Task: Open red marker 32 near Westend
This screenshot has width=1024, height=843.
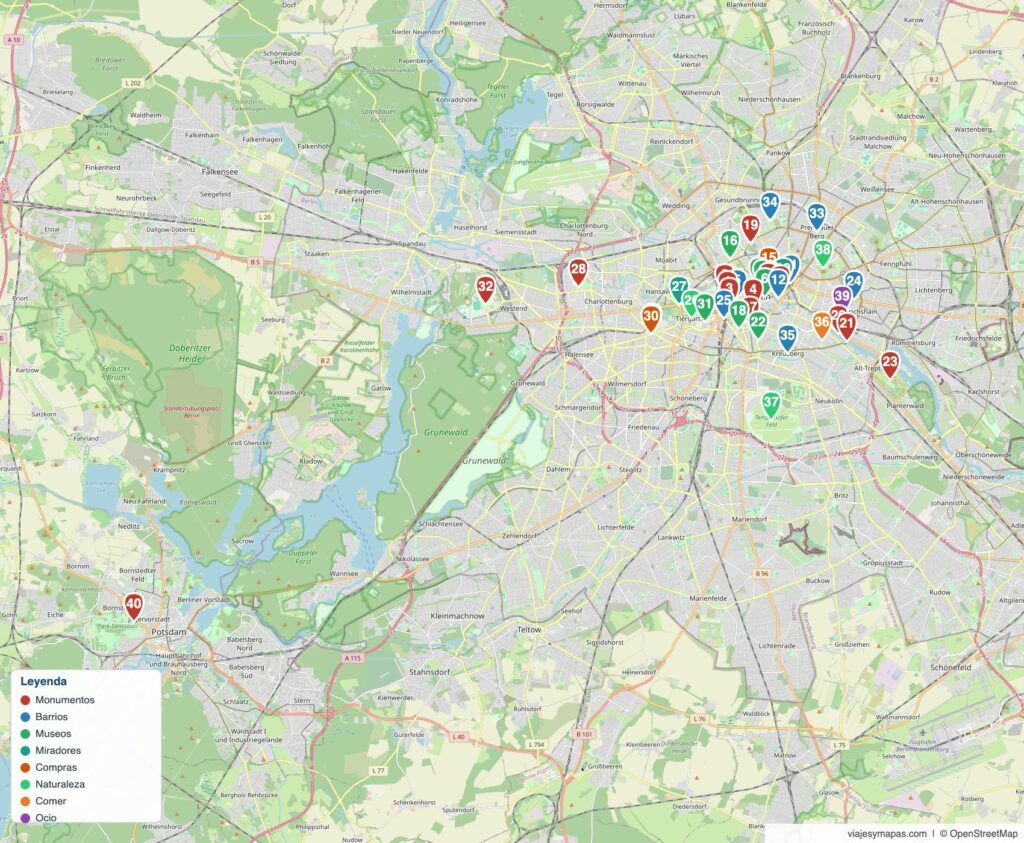Action: (x=485, y=288)
